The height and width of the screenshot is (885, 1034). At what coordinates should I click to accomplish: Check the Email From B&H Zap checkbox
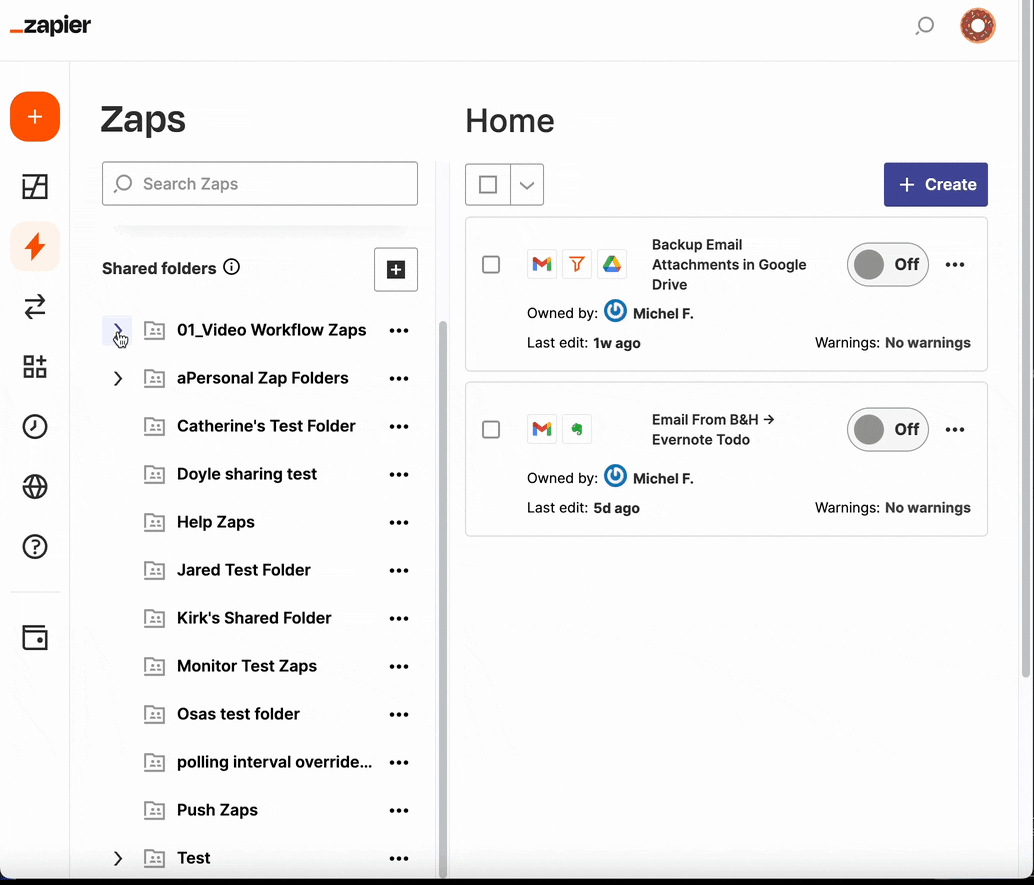pos(491,429)
